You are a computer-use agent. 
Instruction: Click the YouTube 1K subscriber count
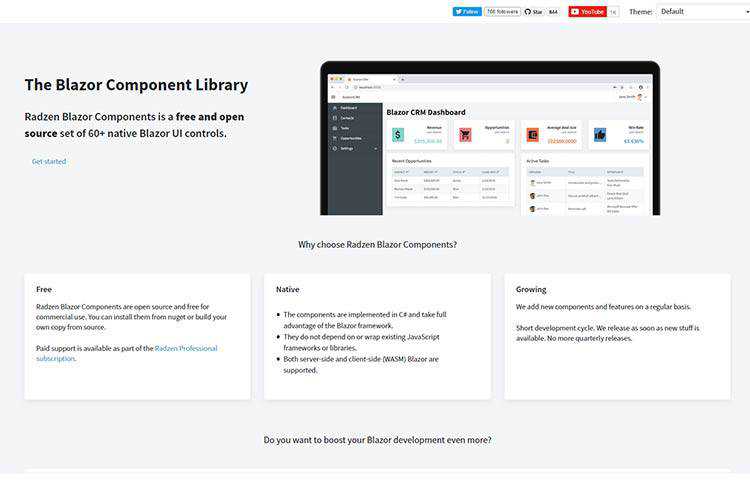pyautogui.click(x=613, y=12)
